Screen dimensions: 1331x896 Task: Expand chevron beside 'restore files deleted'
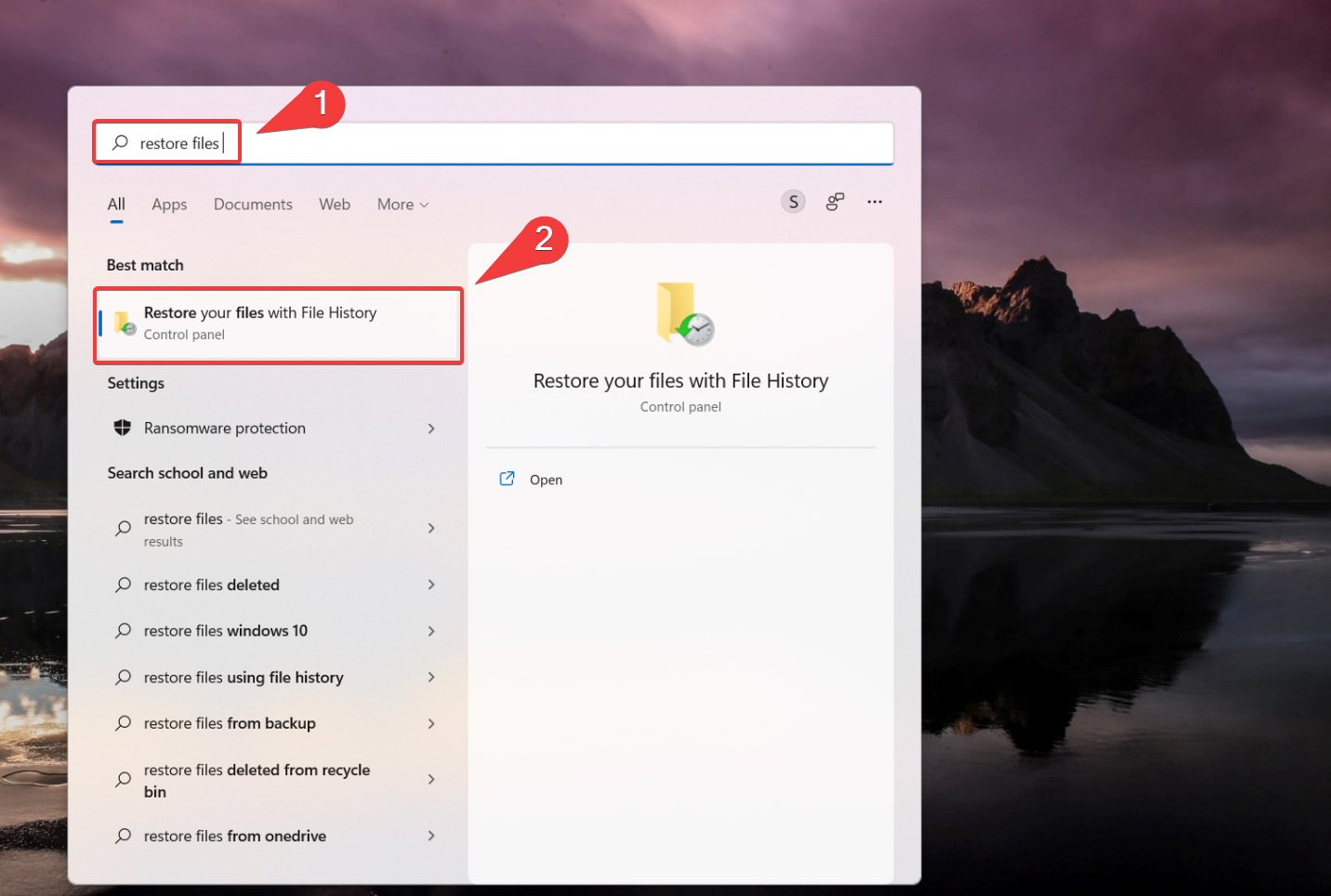431,585
